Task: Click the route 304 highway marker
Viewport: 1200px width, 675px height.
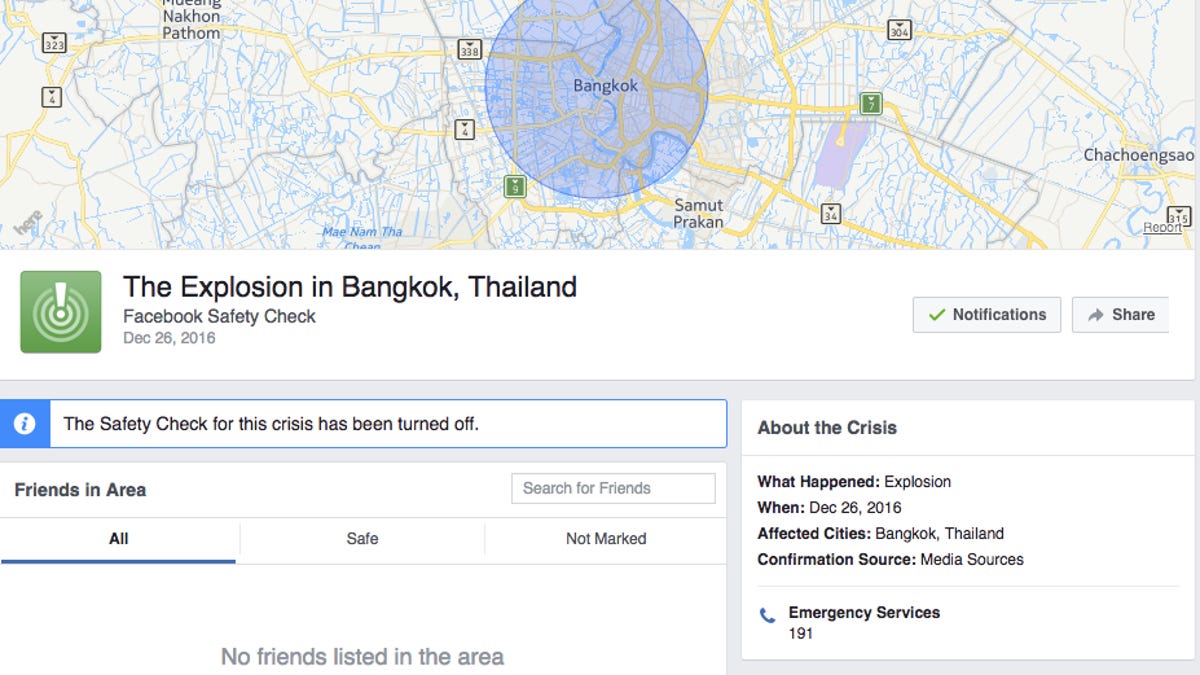Action: point(899,31)
